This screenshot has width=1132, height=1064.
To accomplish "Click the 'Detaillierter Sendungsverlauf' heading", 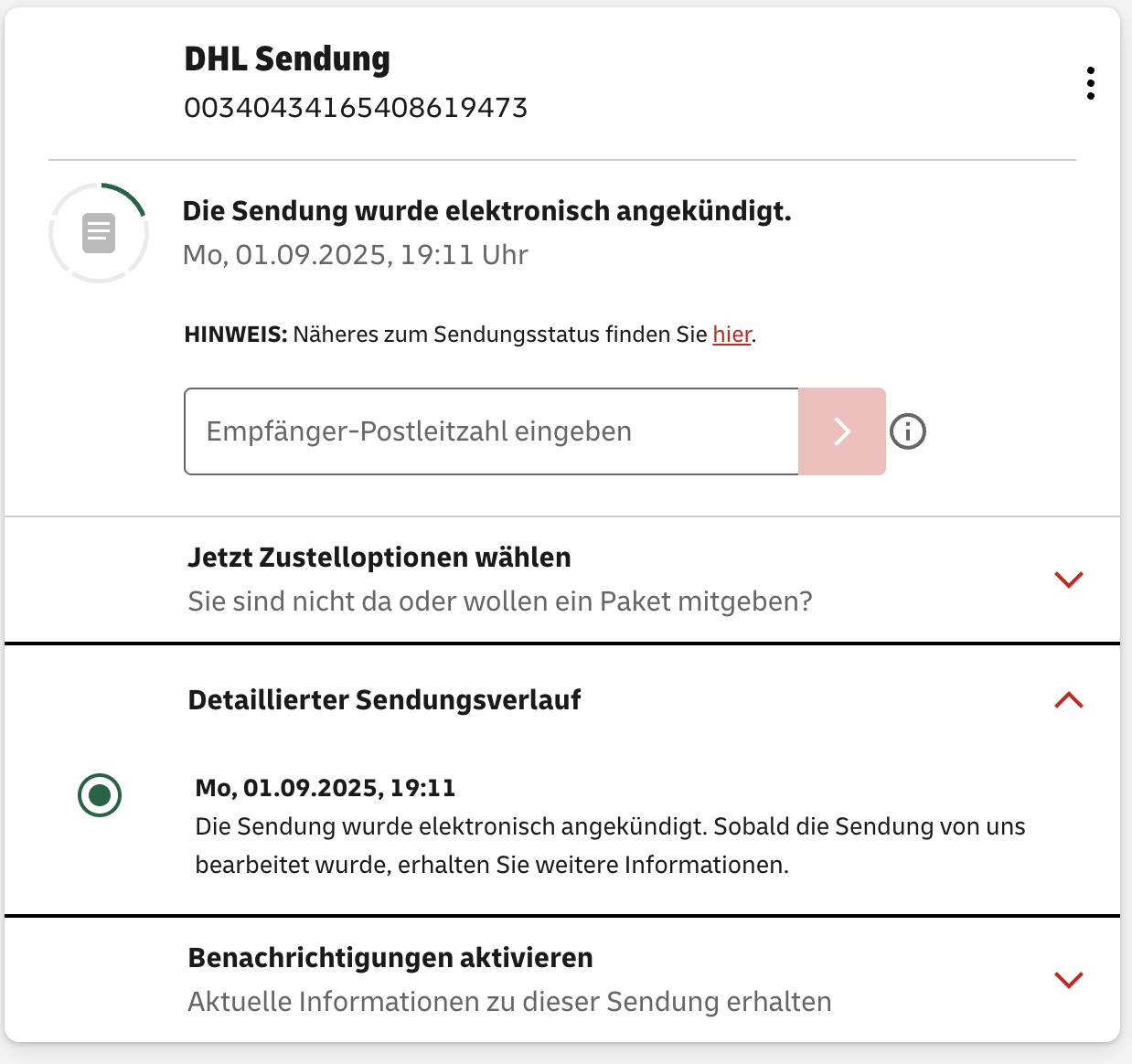I will click(384, 700).
